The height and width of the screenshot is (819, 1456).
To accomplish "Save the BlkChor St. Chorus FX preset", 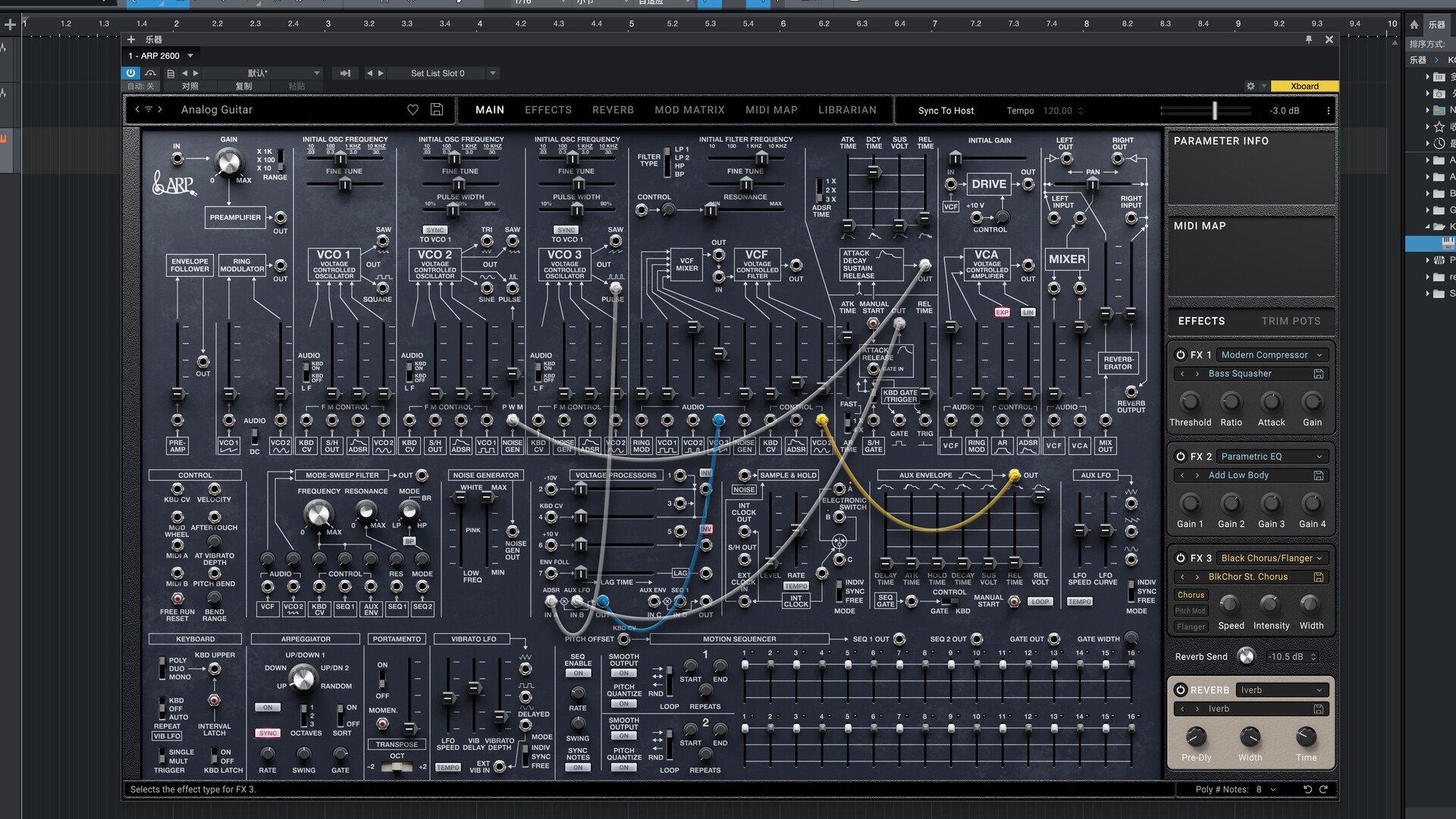I will 1319,577.
